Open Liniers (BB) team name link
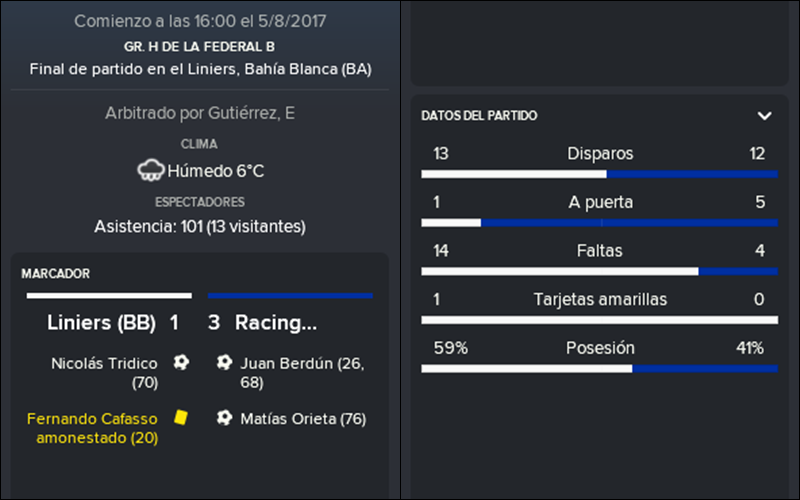The image size is (800, 500). pyautogui.click(x=101, y=323)
